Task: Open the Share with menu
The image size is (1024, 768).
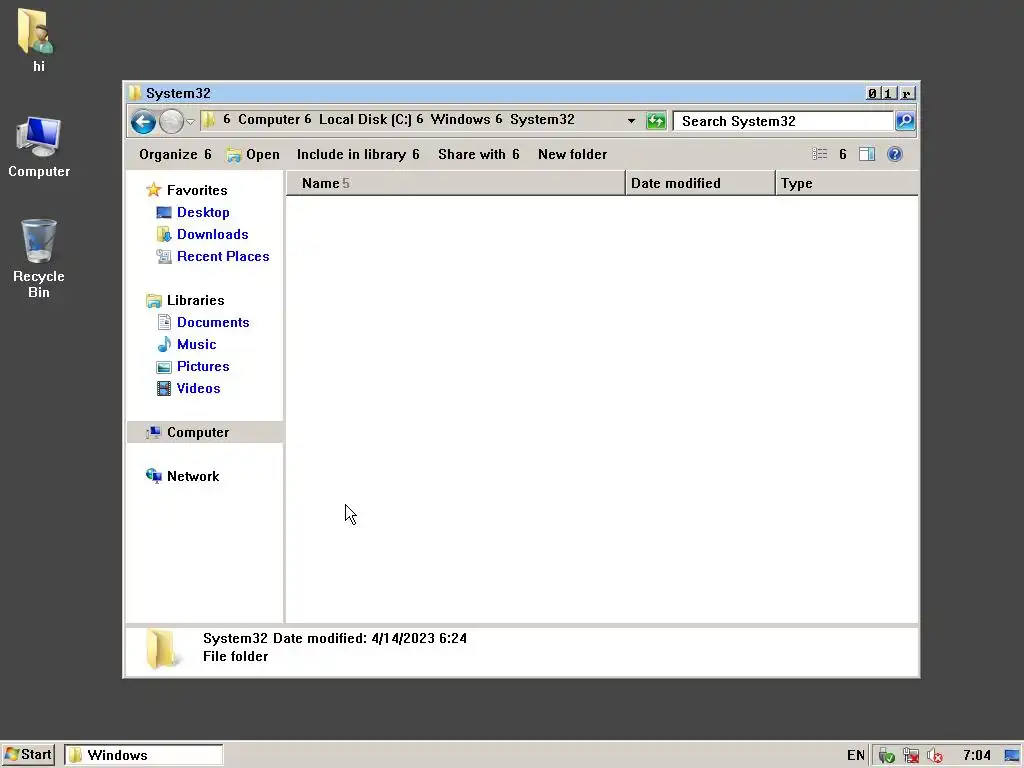Action: (479, 155)
